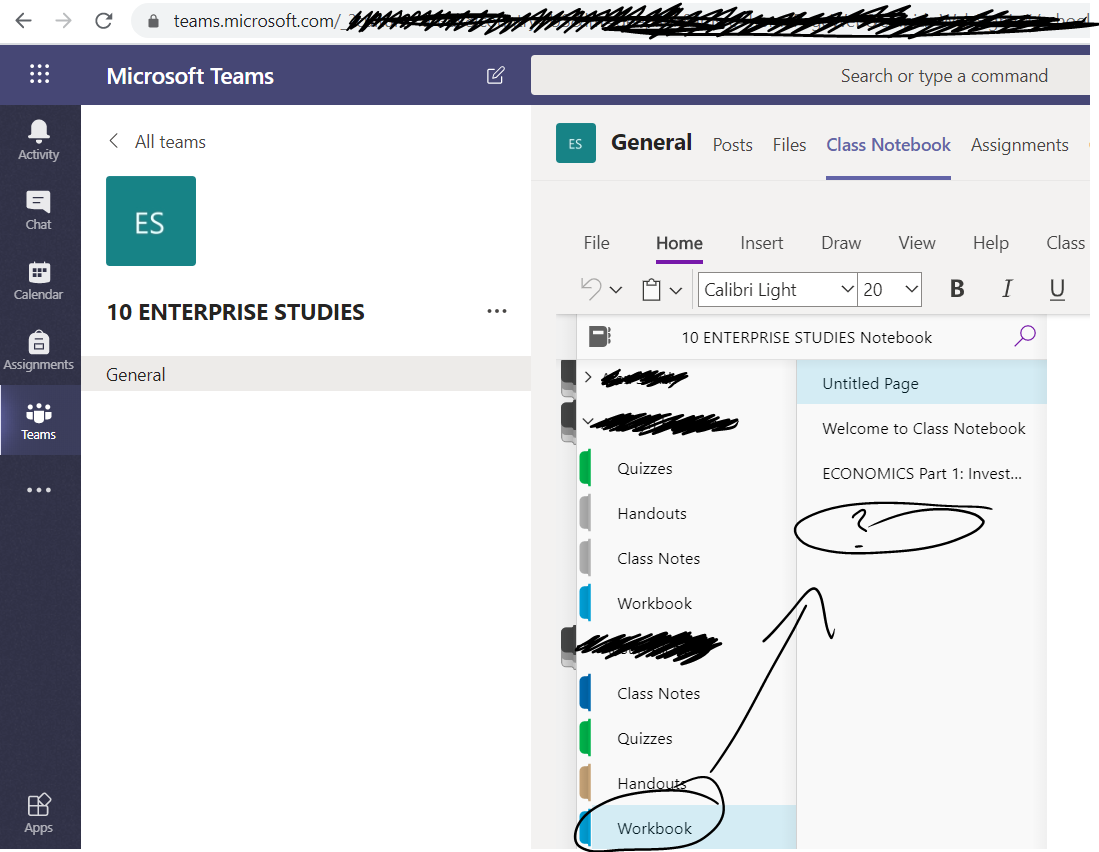Select the Class Notebook tab
The width and height of the screenshot is (1099, 852).
pos(888,145)
